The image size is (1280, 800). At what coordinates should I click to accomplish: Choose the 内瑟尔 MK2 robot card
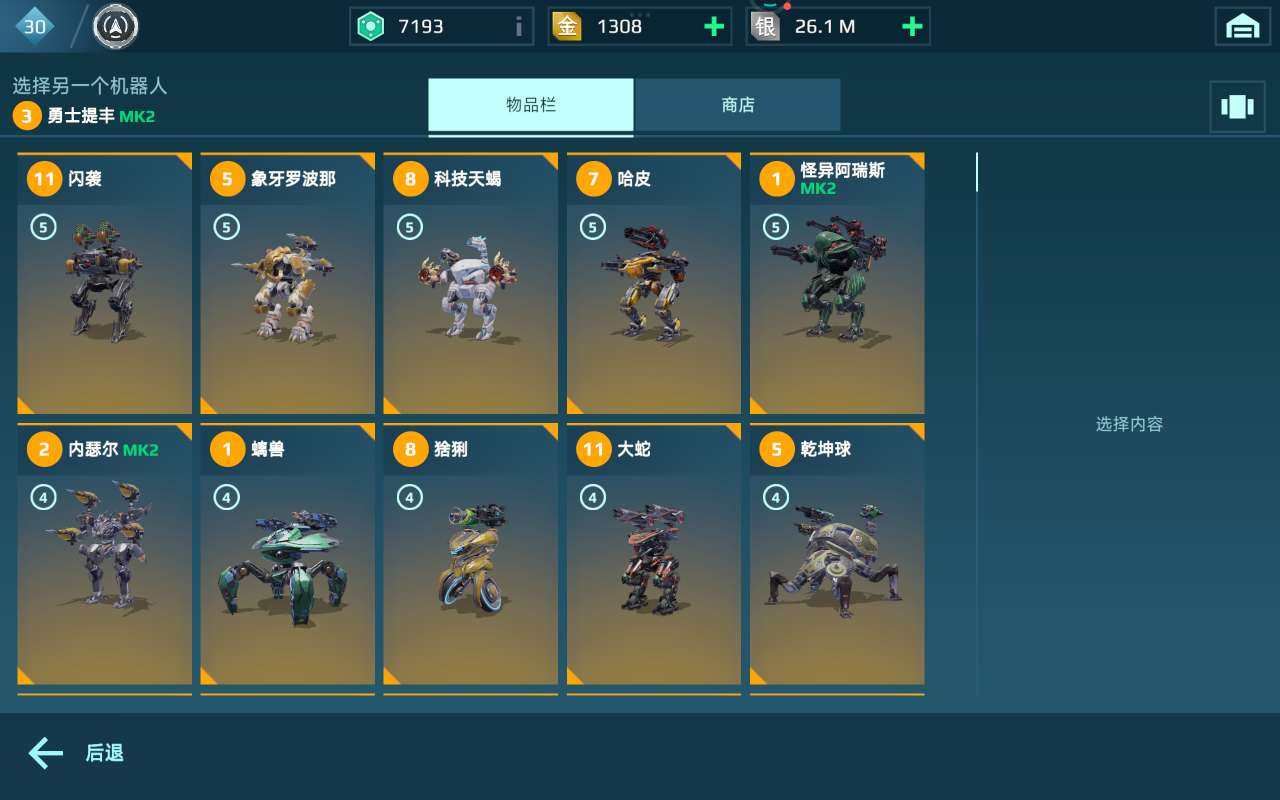point(105,554)
